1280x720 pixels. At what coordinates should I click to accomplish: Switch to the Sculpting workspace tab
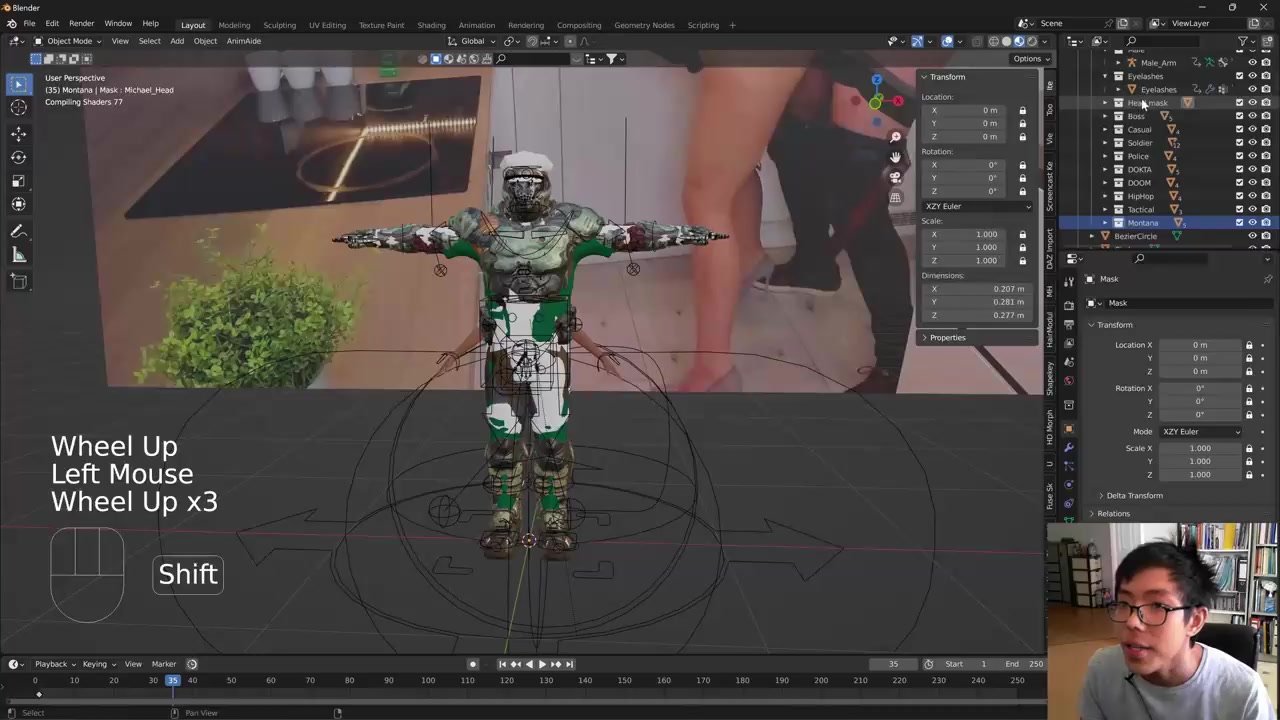279,25
